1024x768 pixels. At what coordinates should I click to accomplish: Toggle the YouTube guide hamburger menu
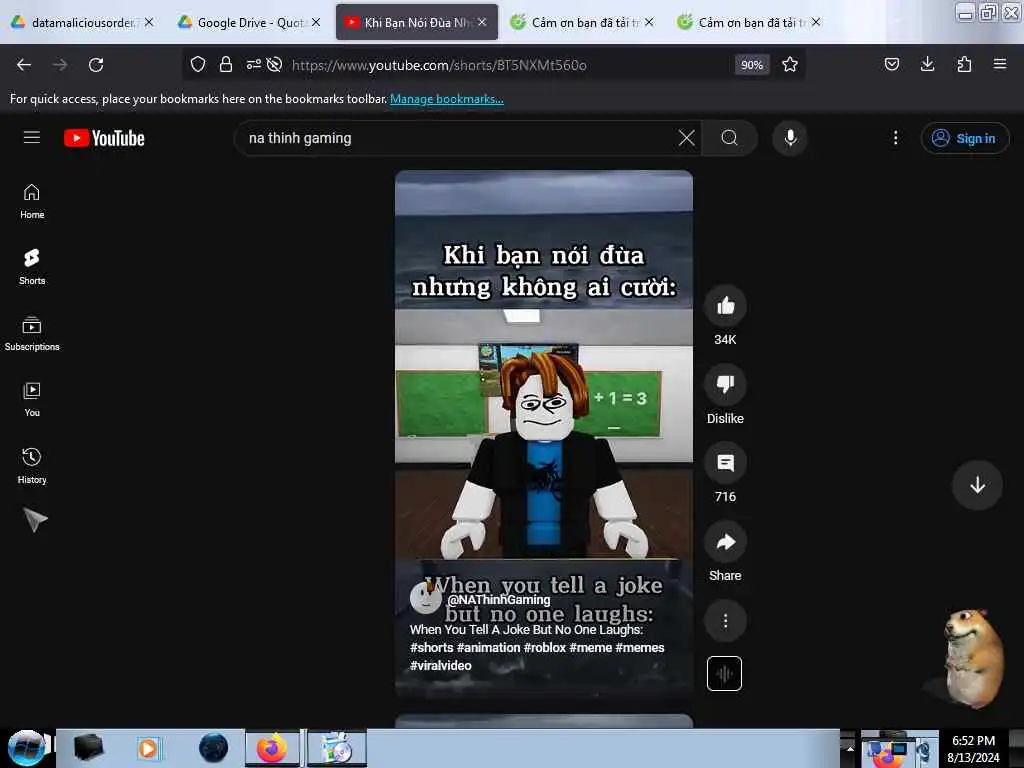click(32, 137)
